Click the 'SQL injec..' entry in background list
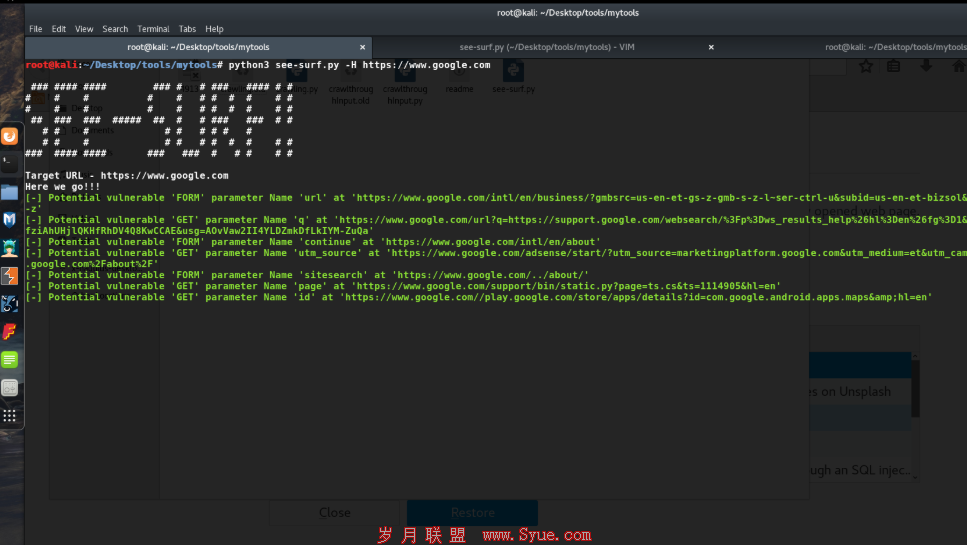 tap(860, 470)
